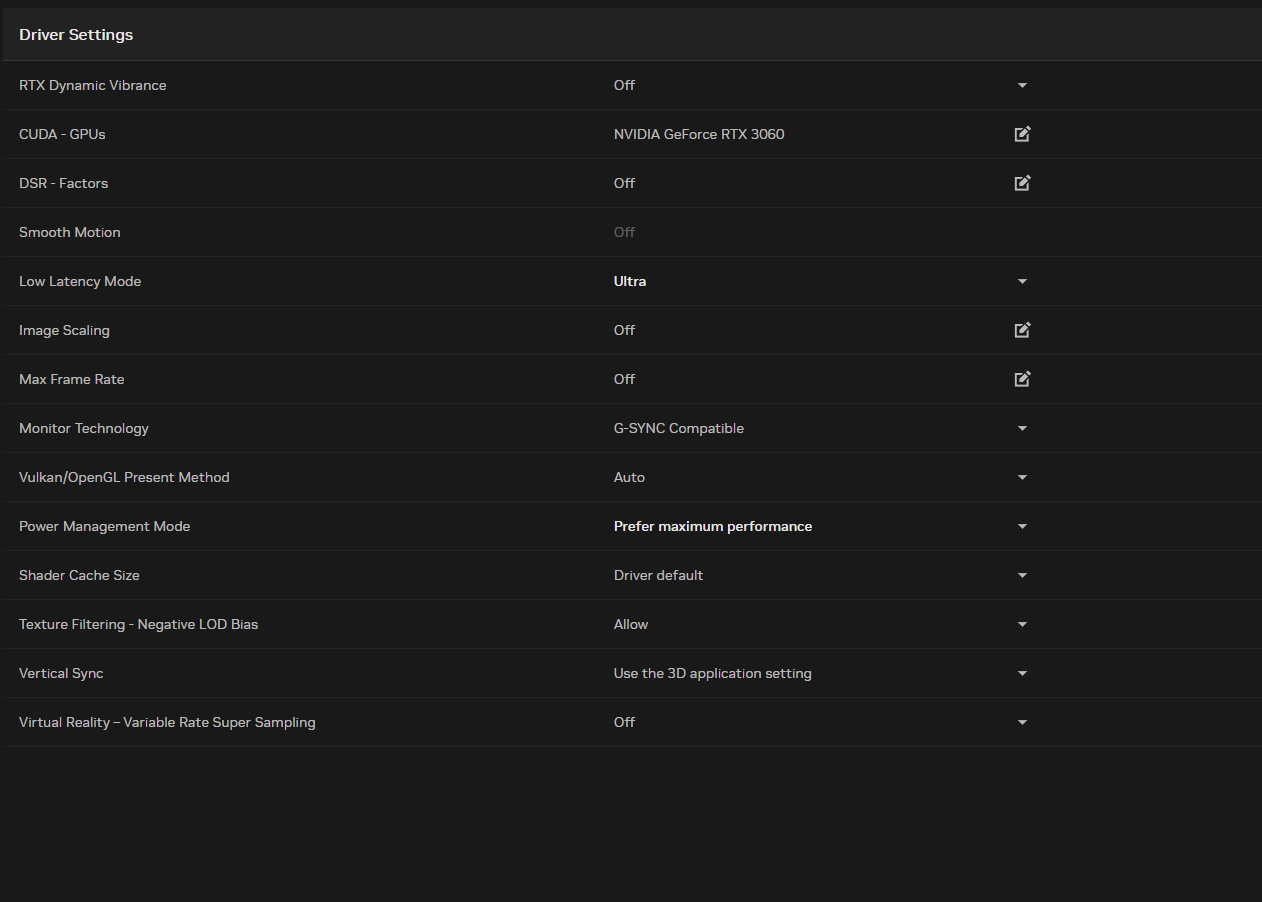Click the Max Frame Rate edit icon

pyautogui.click(x=1022, y=379)
